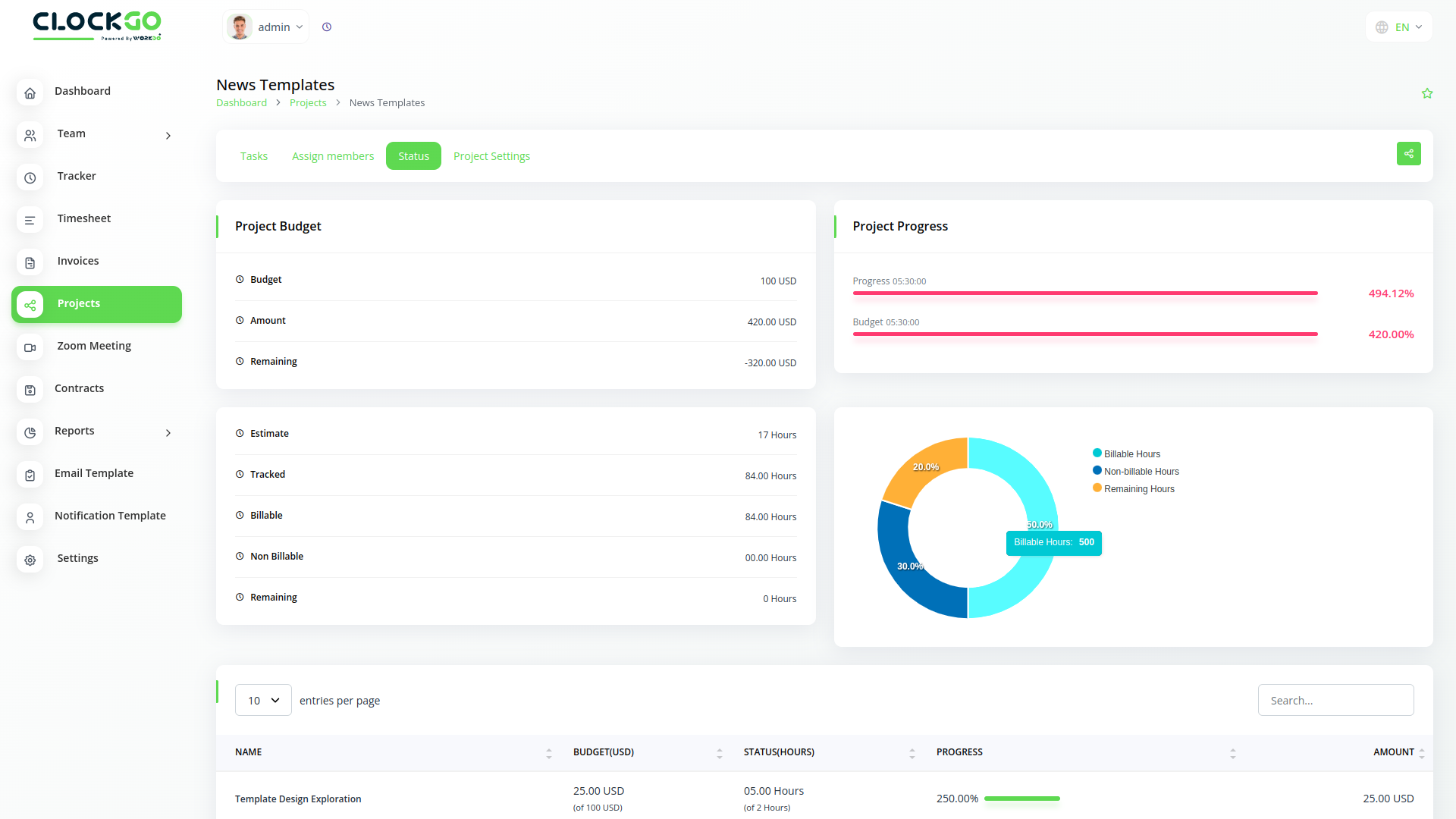Toggle Remaining Hours legend item

pos(1138,489)
